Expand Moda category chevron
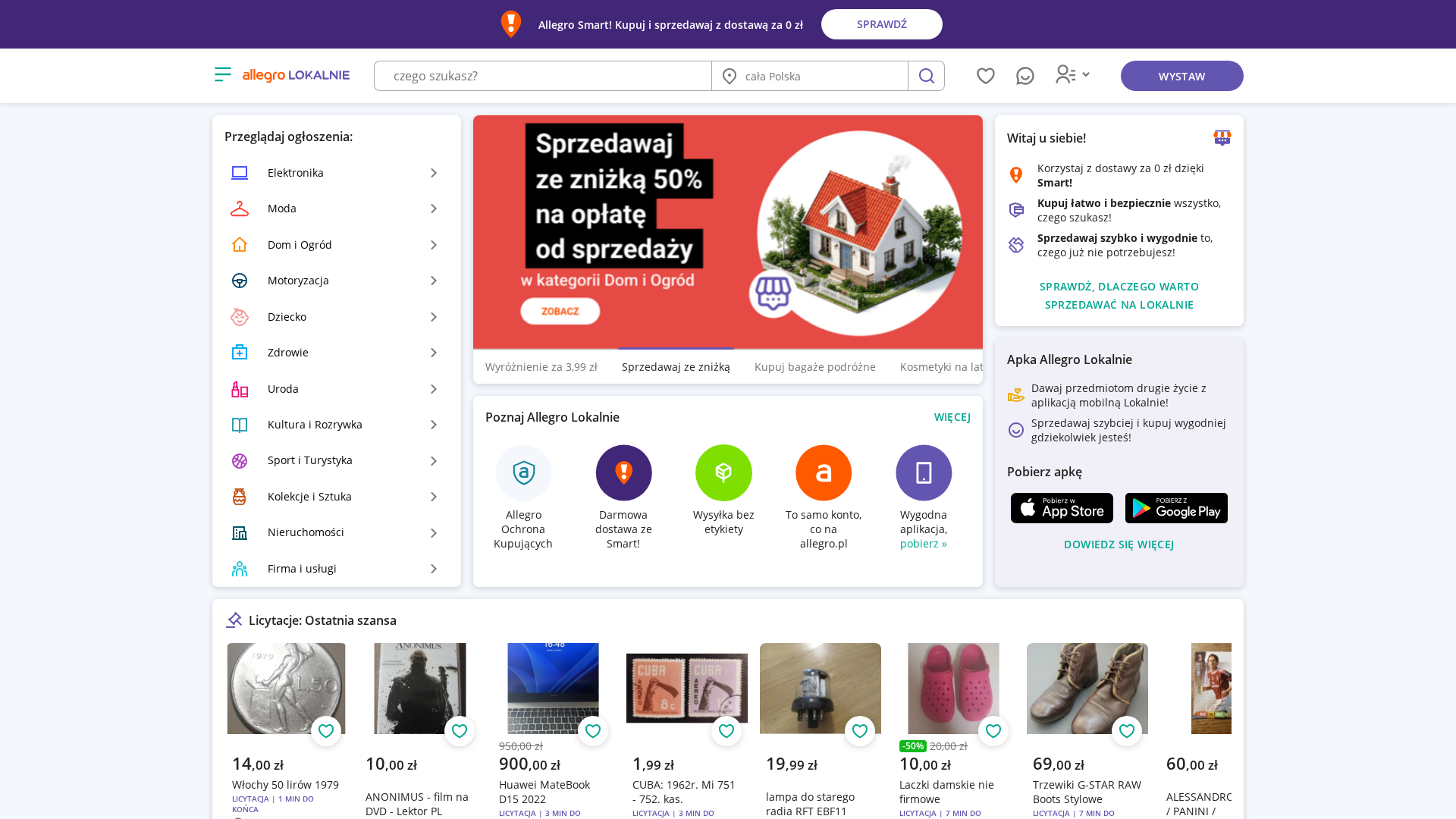The width and height of the screenshot is (1456, 819). coord(434,209)
